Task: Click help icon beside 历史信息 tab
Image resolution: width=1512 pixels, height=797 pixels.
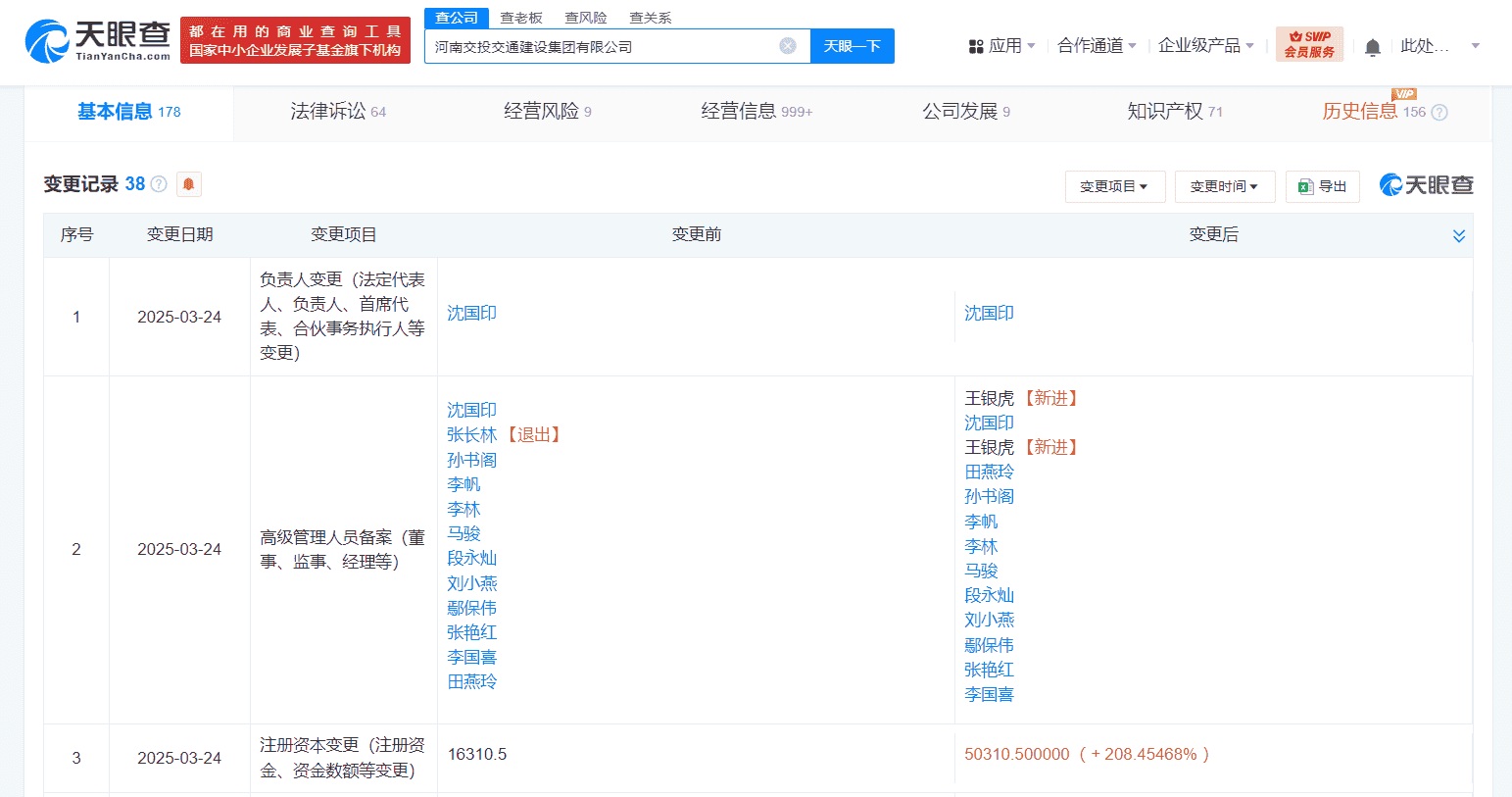Action: click(x=1439, y=113)
